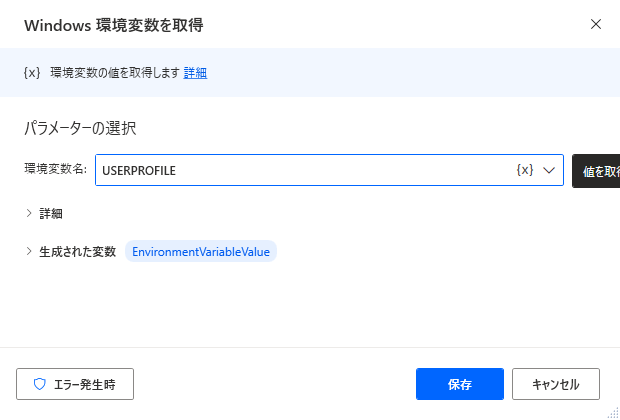Screen dimensions: 620x420
Task: Click the 詳細 expander label text
Action: [x=52, y=213]
